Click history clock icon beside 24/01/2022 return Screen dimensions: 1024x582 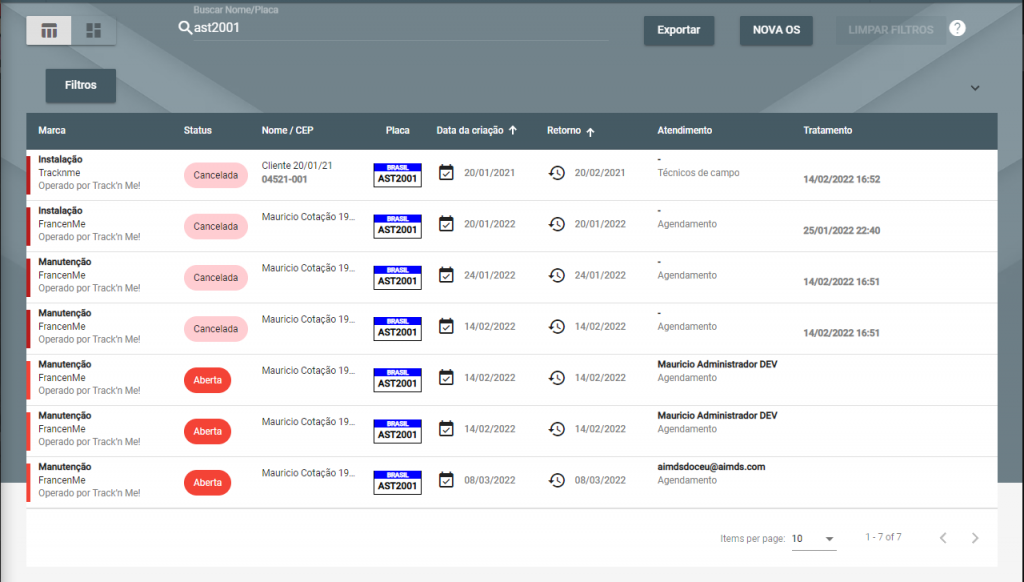[x=556, y=275]
